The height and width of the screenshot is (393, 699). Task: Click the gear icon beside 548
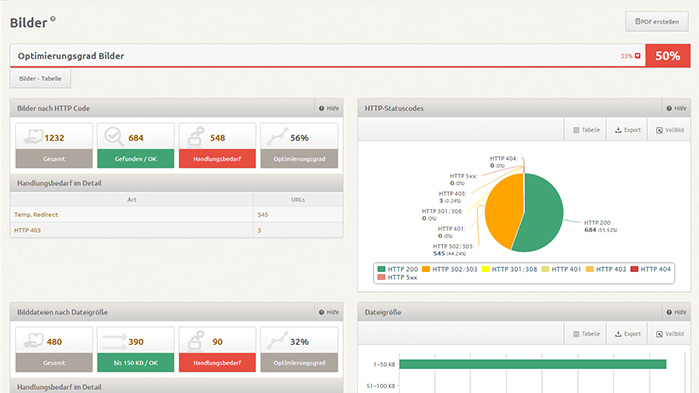196,136
